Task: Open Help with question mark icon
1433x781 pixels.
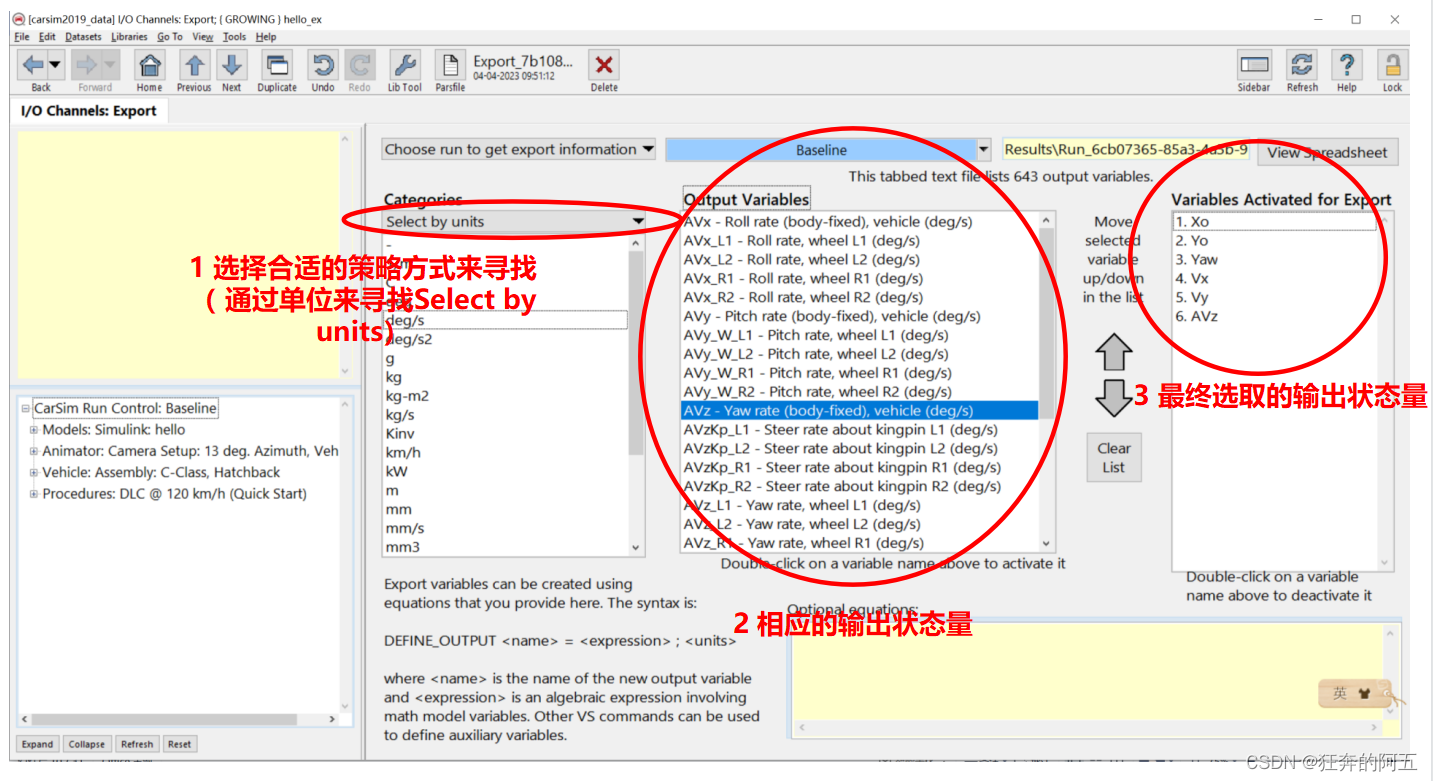Action: click(x=1347, y=65)
